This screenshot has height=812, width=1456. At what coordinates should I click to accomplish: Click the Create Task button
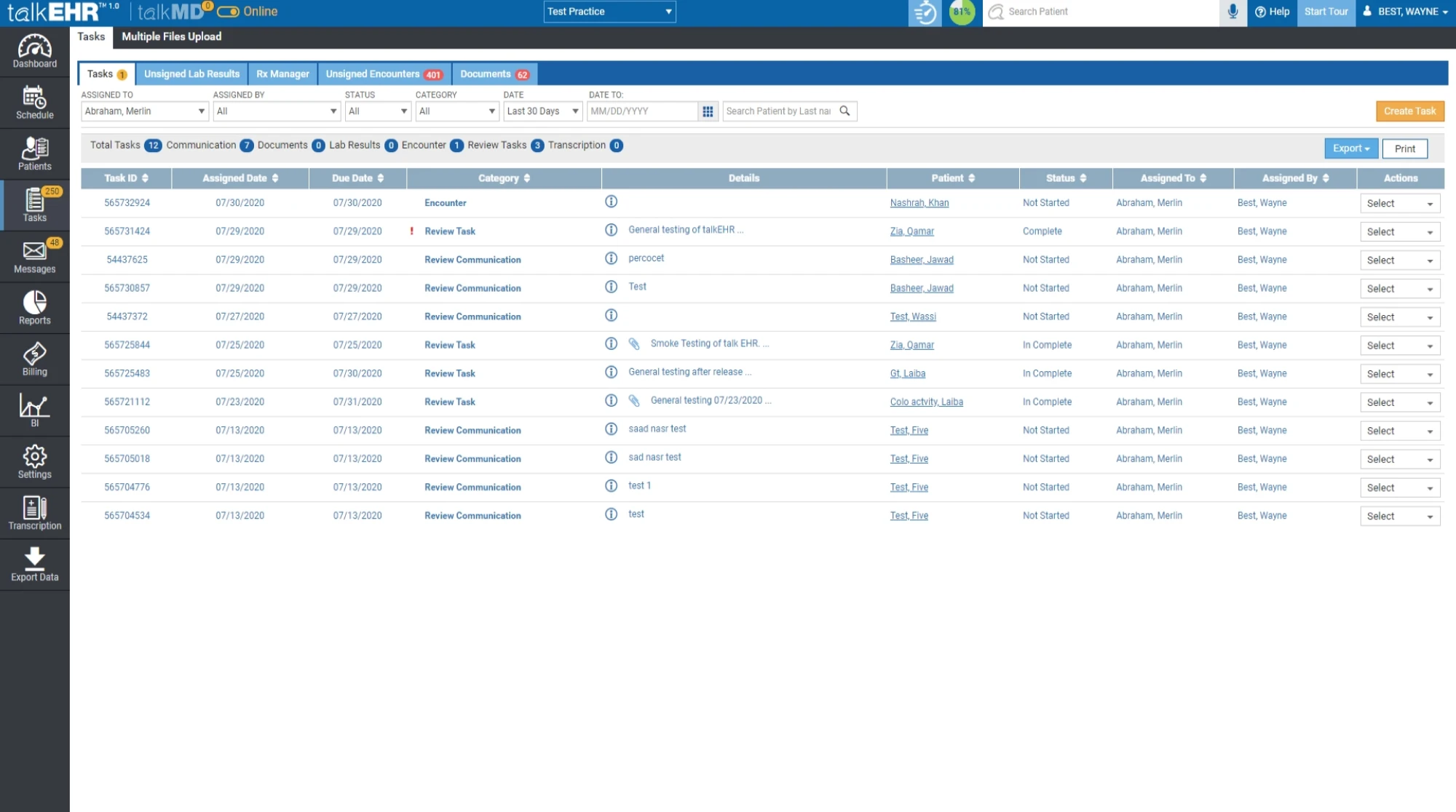click(x=1409, y=111)
